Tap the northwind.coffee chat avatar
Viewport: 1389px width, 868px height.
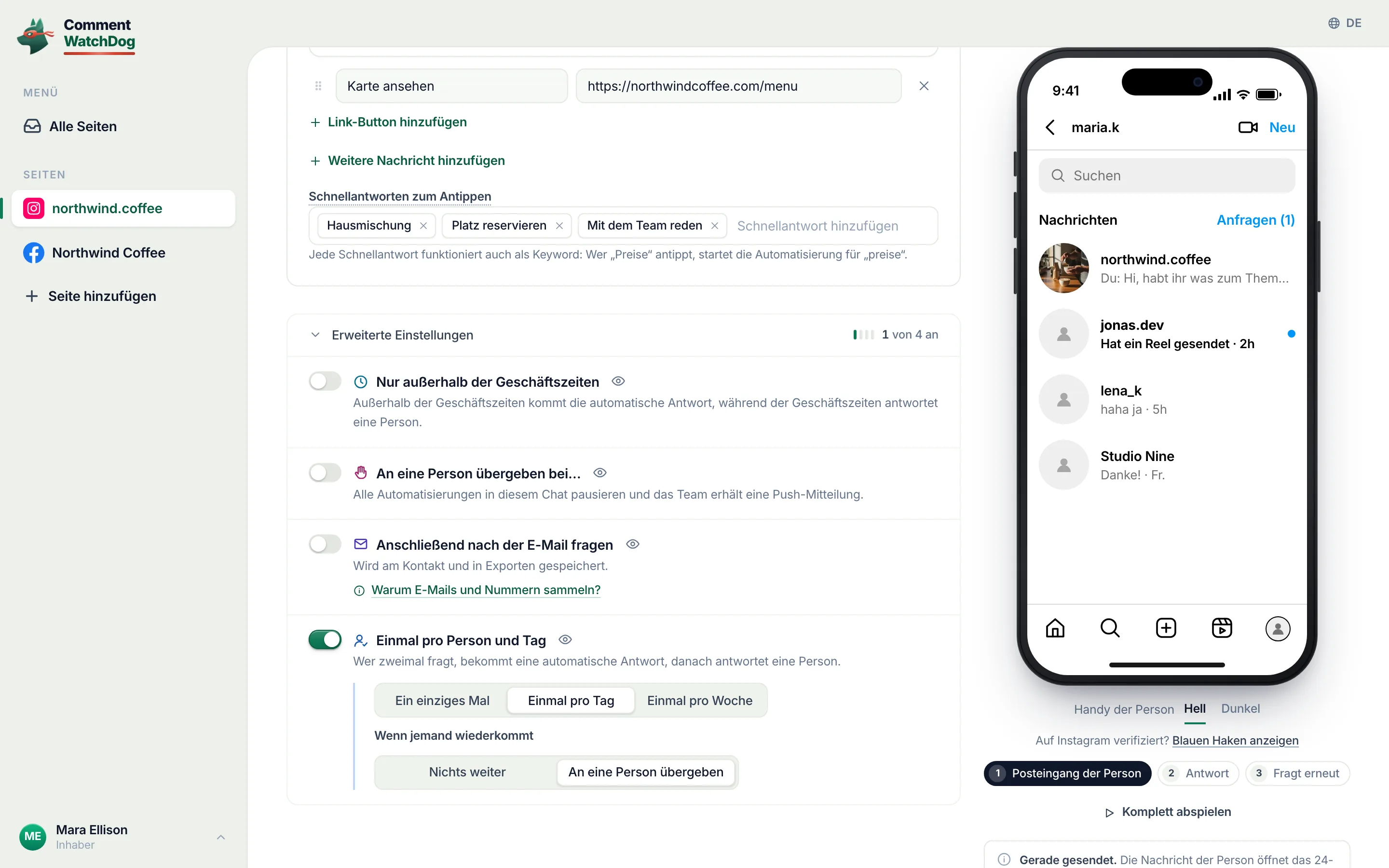click(x=1063, y=268)
